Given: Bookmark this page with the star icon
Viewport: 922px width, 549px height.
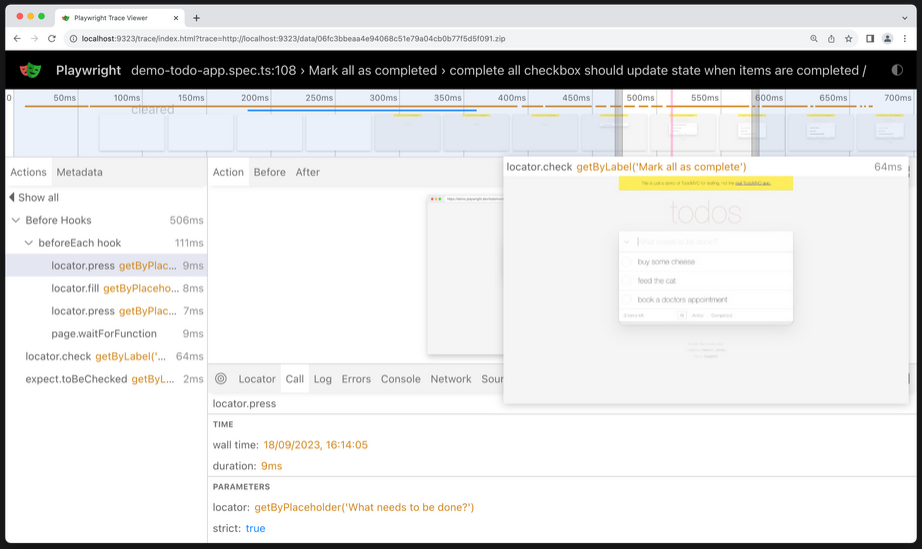Looking at the screenshot, I should 848,39.
